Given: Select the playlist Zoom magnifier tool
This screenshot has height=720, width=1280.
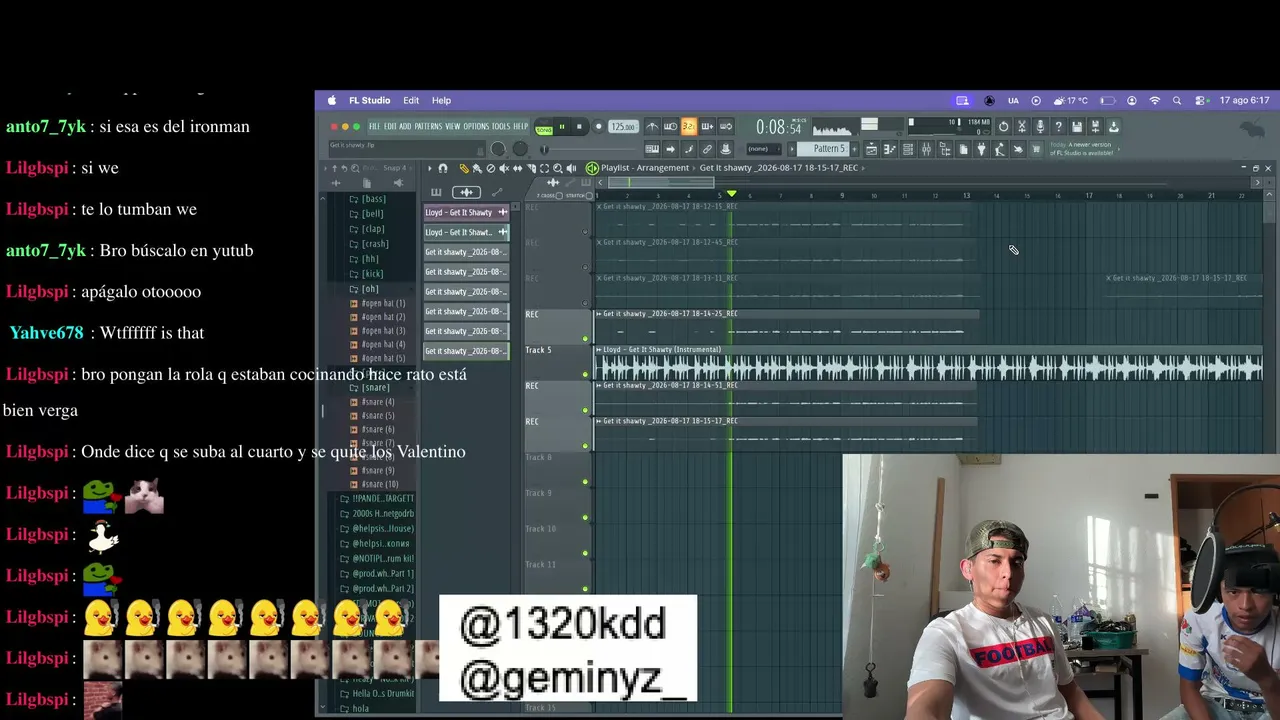Looking at the screenshot, I should [558, 168].
